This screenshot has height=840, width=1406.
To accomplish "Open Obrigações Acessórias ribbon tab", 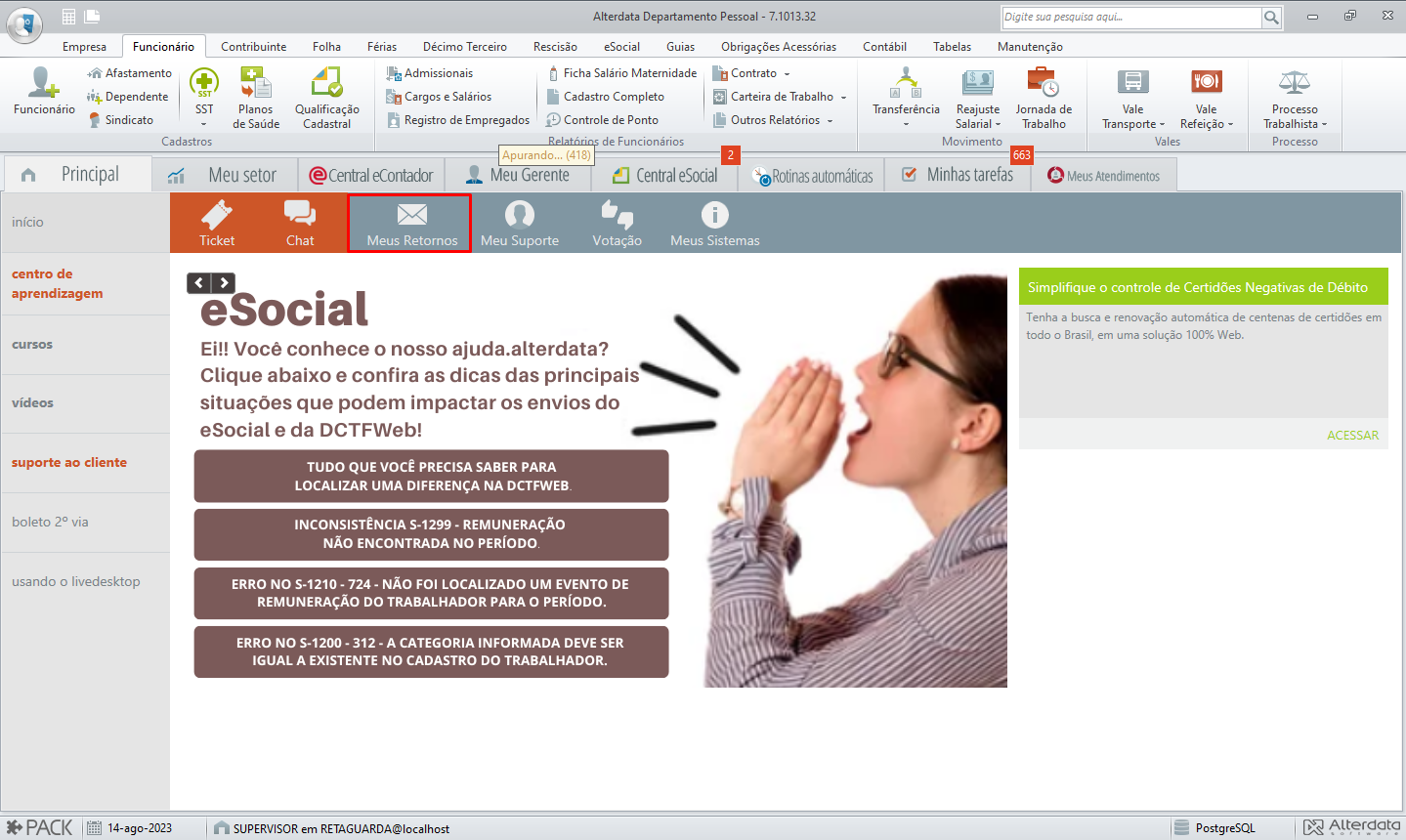I will [779, 47].
